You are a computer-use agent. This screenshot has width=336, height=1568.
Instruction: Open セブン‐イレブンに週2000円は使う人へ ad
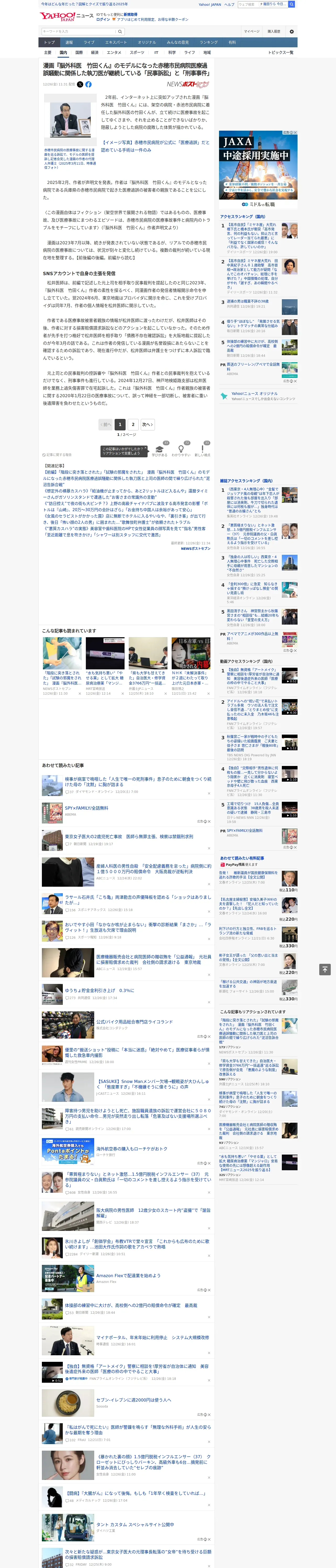pyautogui.click(x=133, y=1400)
